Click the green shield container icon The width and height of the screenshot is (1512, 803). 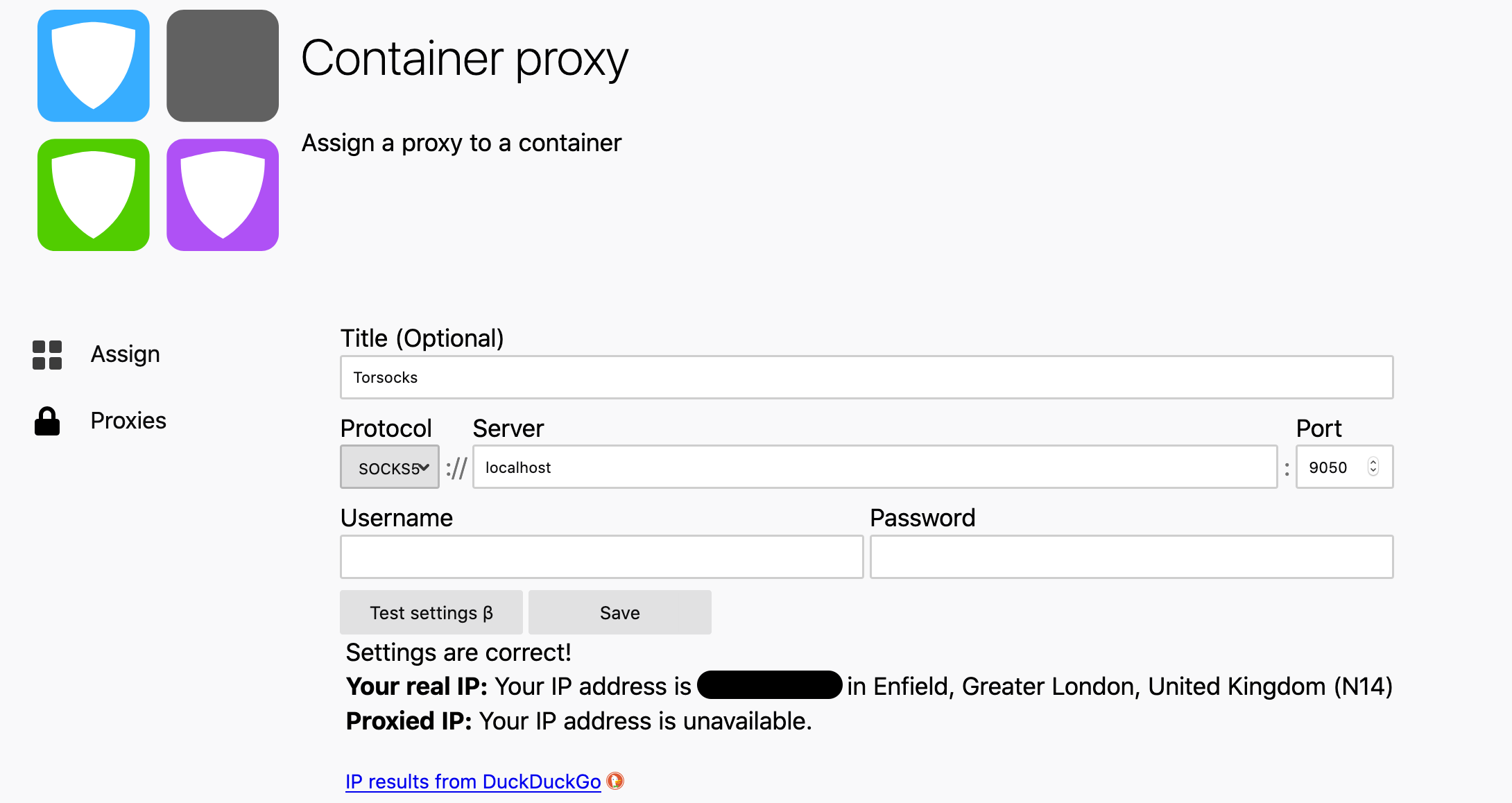[94, 195]
